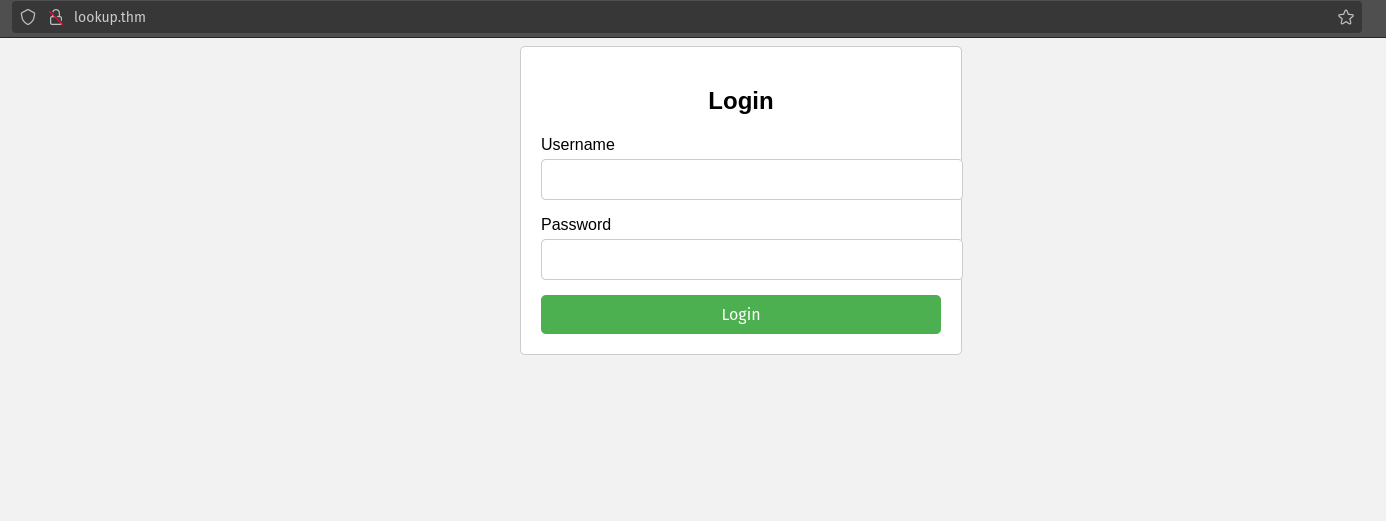This screenshot has height=521, width=1386.
Task: Click dark toolbar strip right of address bar
Action: [1373, 17]
